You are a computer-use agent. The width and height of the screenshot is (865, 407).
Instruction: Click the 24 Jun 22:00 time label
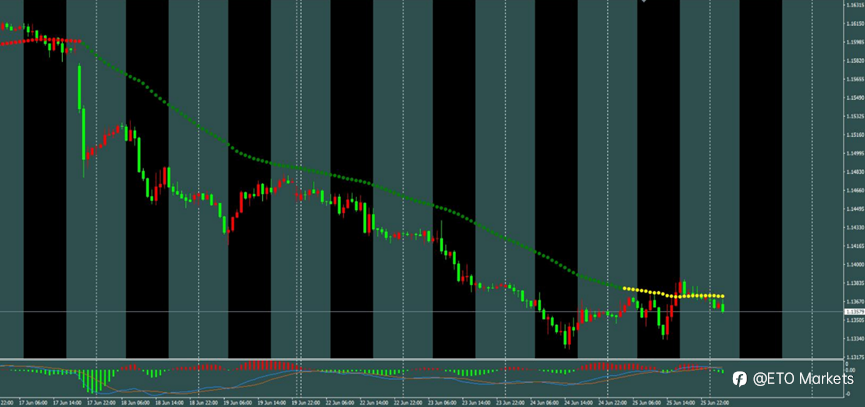coord(612,403)
